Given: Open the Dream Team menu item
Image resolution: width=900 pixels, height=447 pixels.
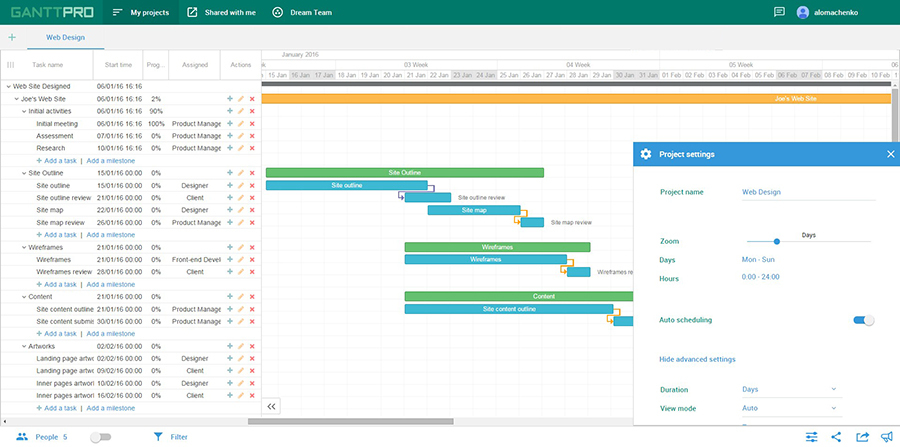Looking at the screenshot, I should [x=302, y=12].
